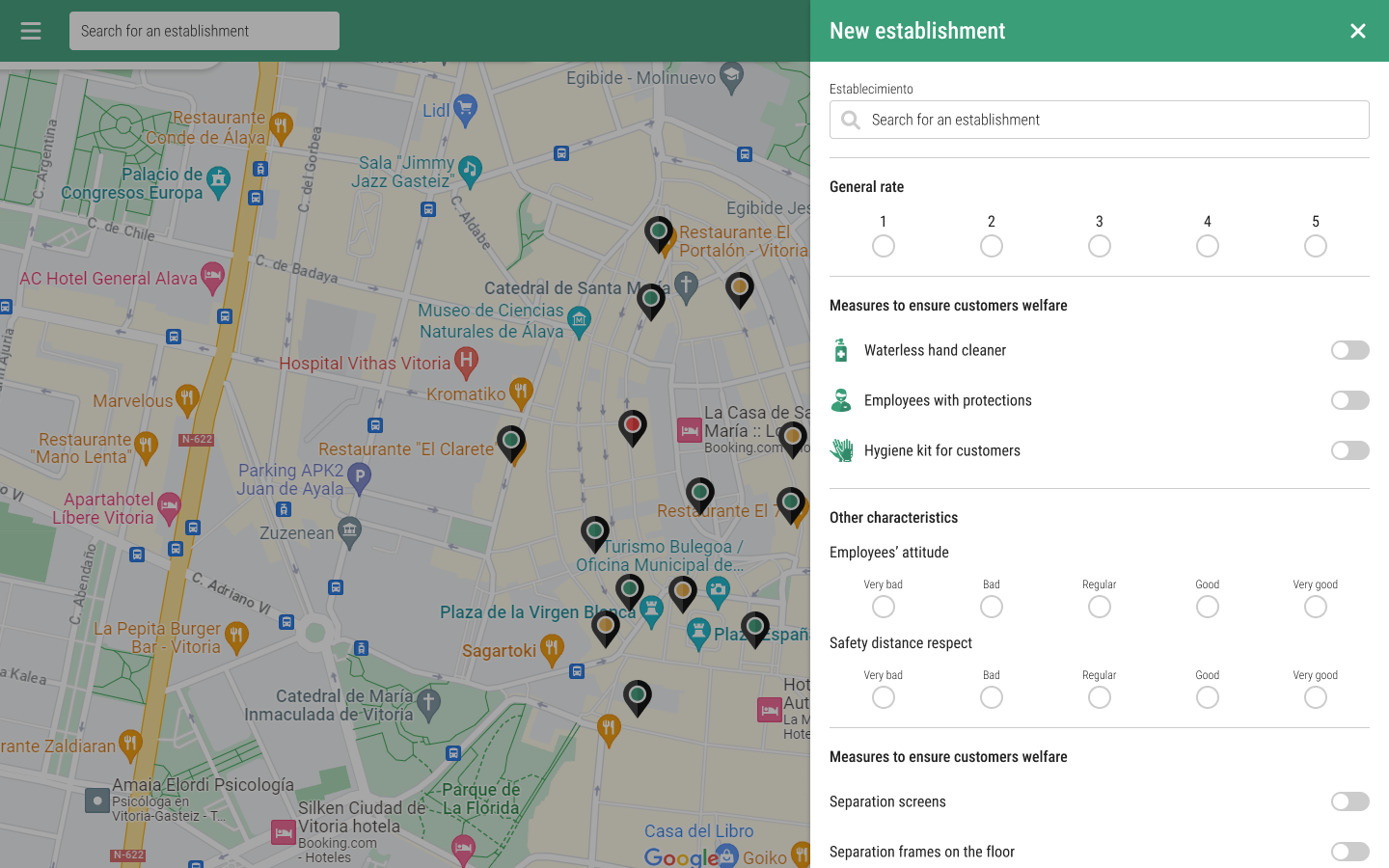This screenshot has width=1389, height=868.
Task: Click the Waterless hand cleaner bottle icon
Action: [841, 350]
